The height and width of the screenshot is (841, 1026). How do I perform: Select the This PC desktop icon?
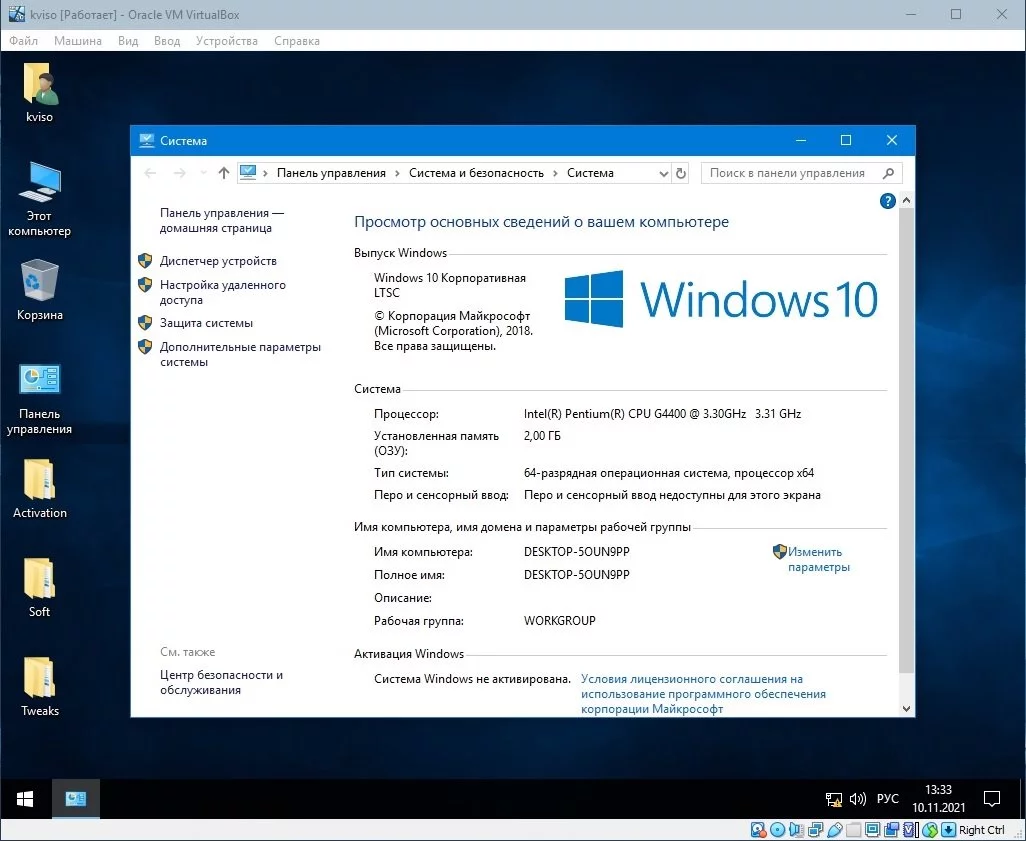(x=39, y=199)
